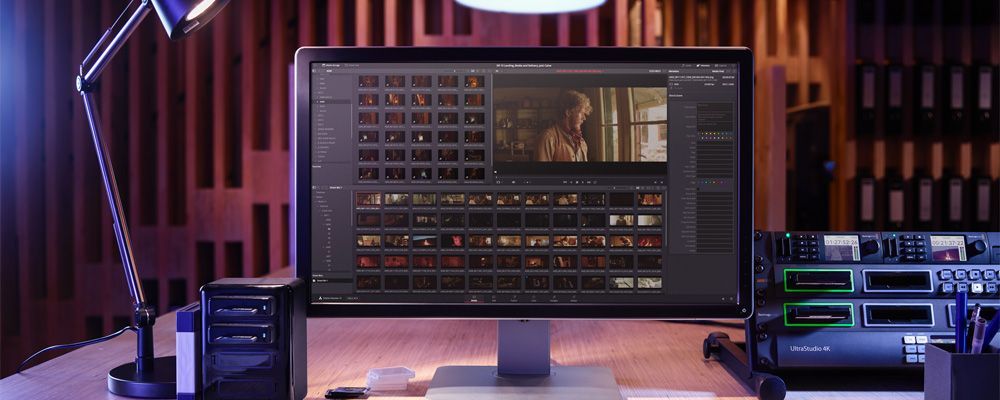1000x400 pixels.
Task: Click the viewer jog scrubber bar
Action: click(x=580, y=176)
